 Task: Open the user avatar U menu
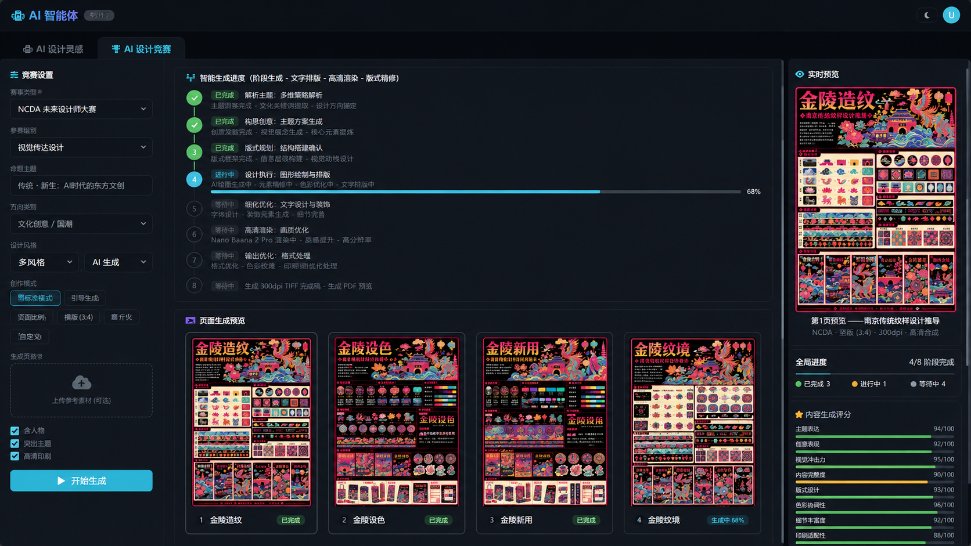click(951, 15)
